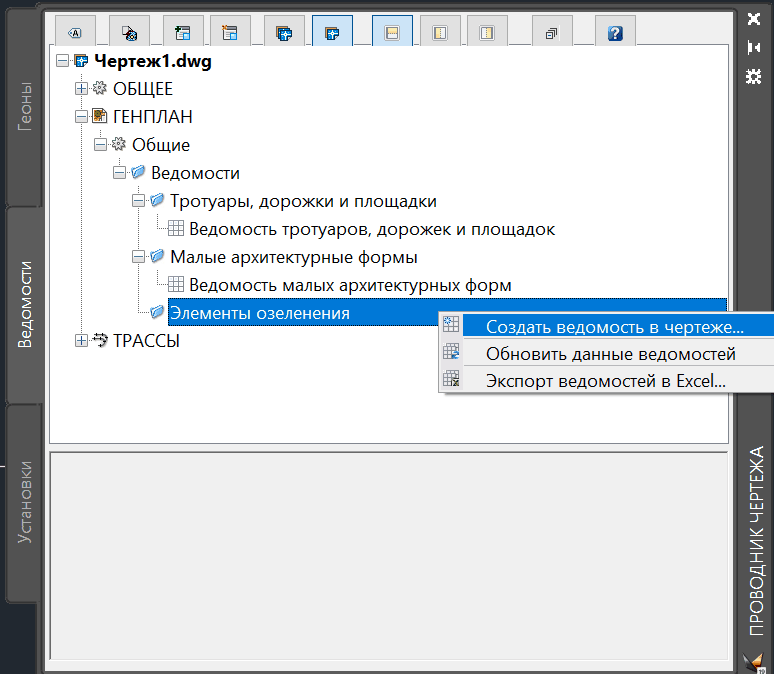The height and width of the screenshot is (674, 774).
Task: Toggle the highlighted current drawing toolbar button
Action: [332, 33]
